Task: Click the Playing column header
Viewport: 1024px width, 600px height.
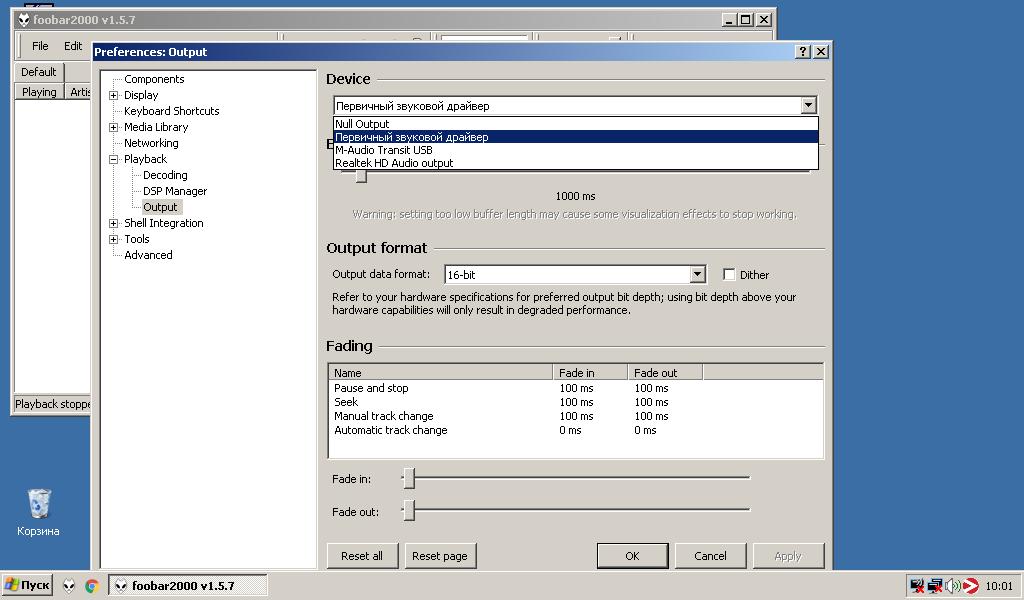Action: pos(39,92)
